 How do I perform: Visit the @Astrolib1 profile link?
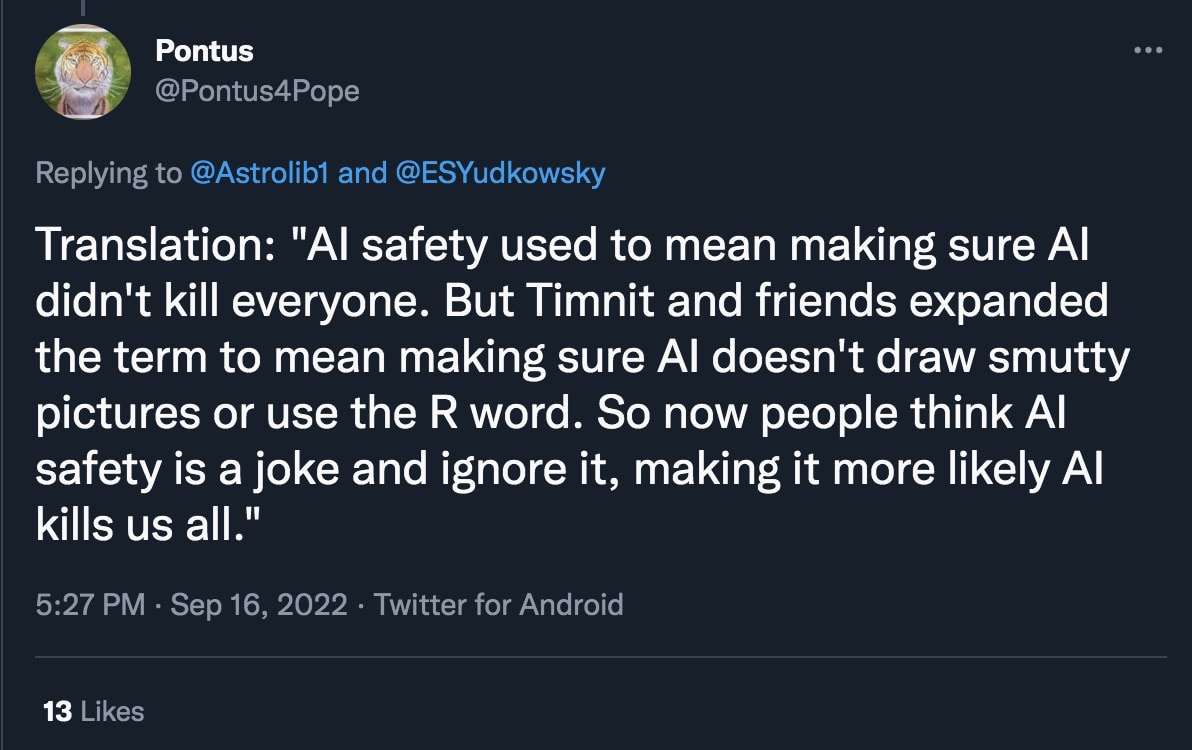[x=260, y=173]
